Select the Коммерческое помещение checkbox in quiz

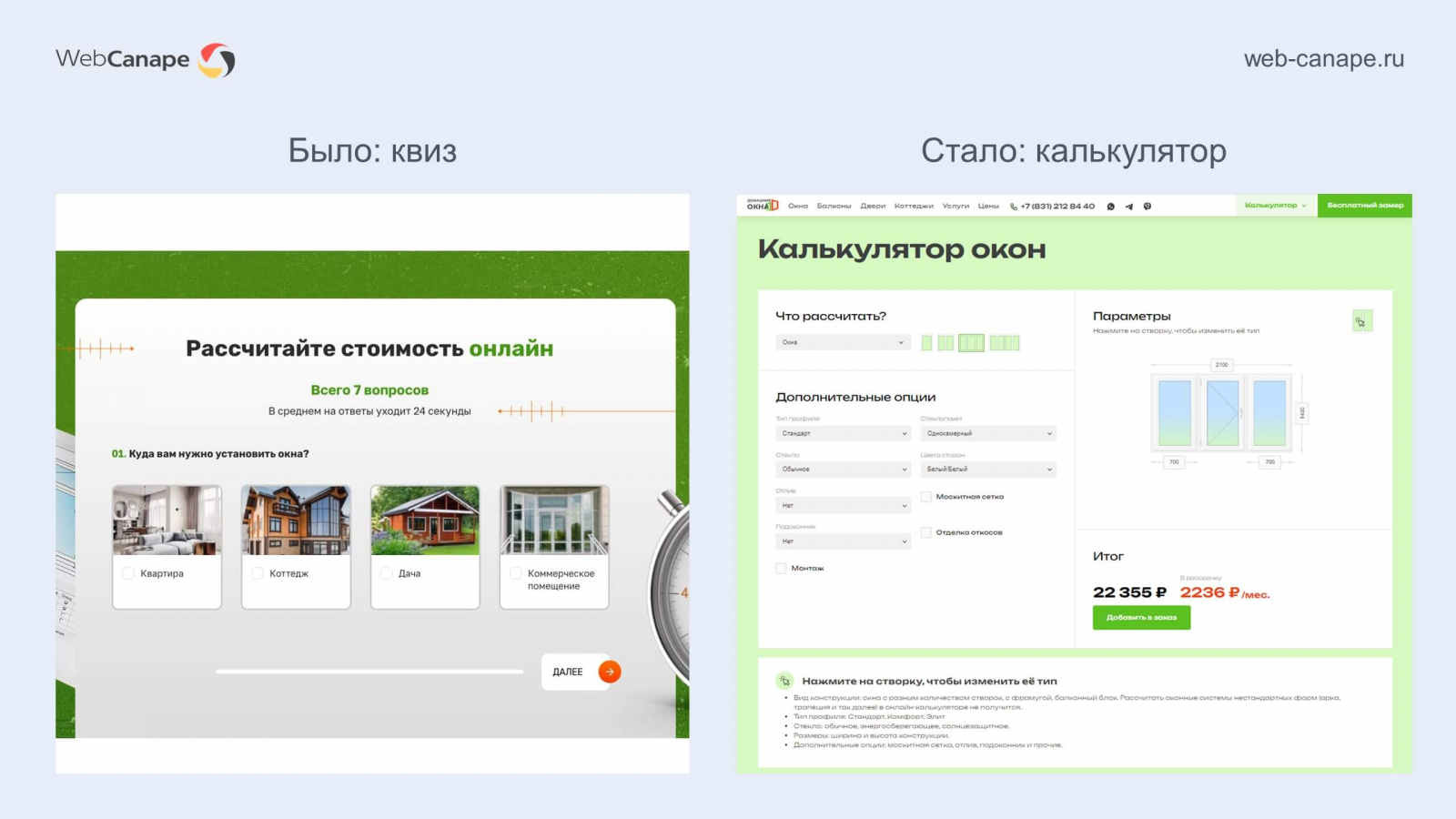point(516,573)
